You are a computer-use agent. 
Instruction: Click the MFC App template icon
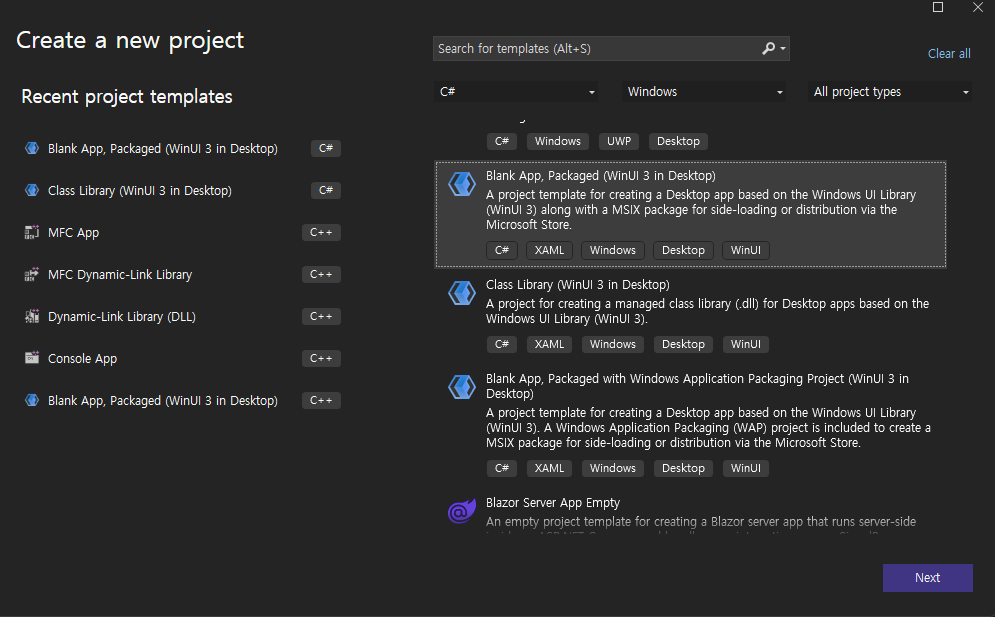32,232
